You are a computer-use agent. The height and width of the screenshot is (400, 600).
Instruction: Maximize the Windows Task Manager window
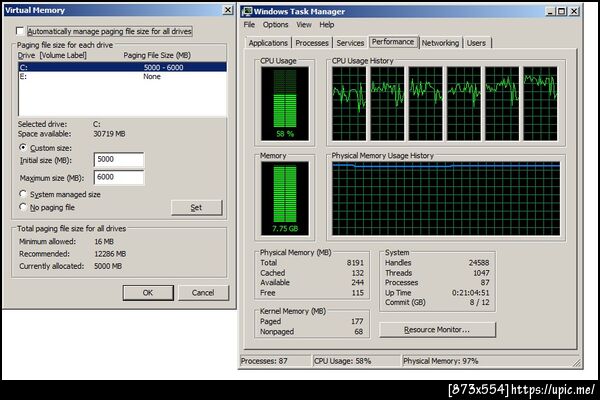pyautogui.click(x=562, y=11)
